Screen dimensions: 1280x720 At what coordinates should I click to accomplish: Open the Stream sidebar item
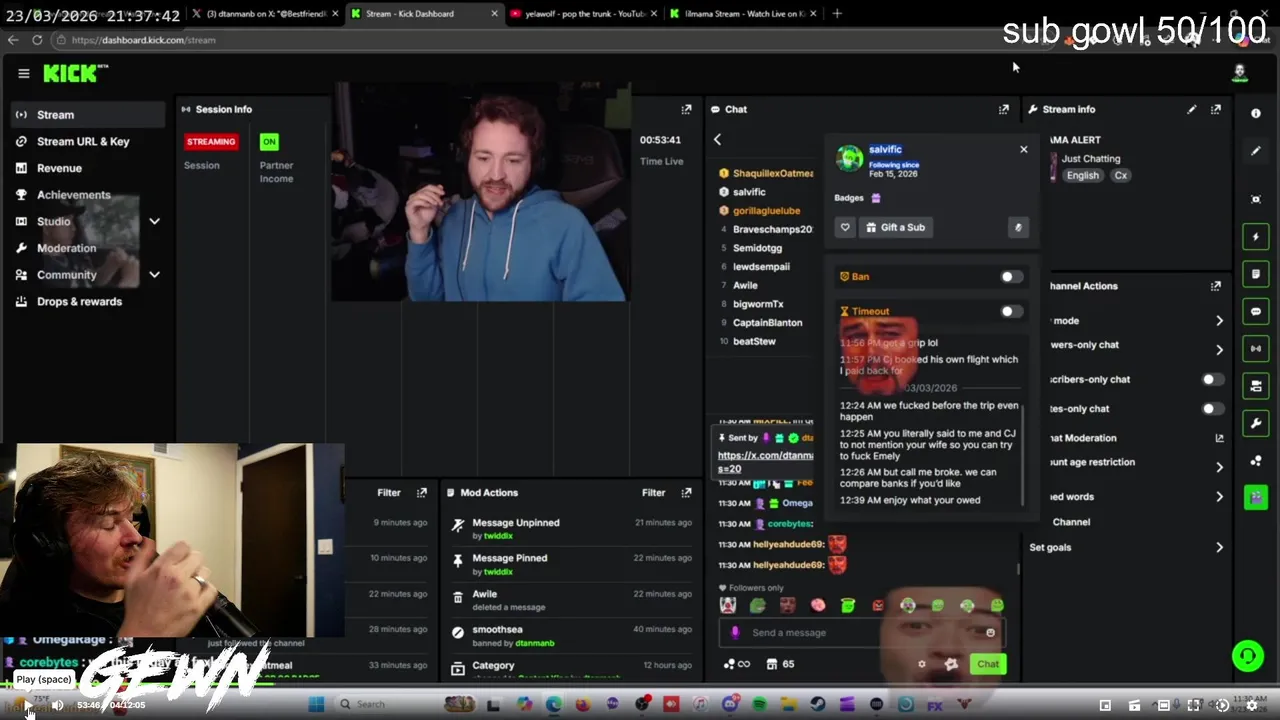coord(88,115)
